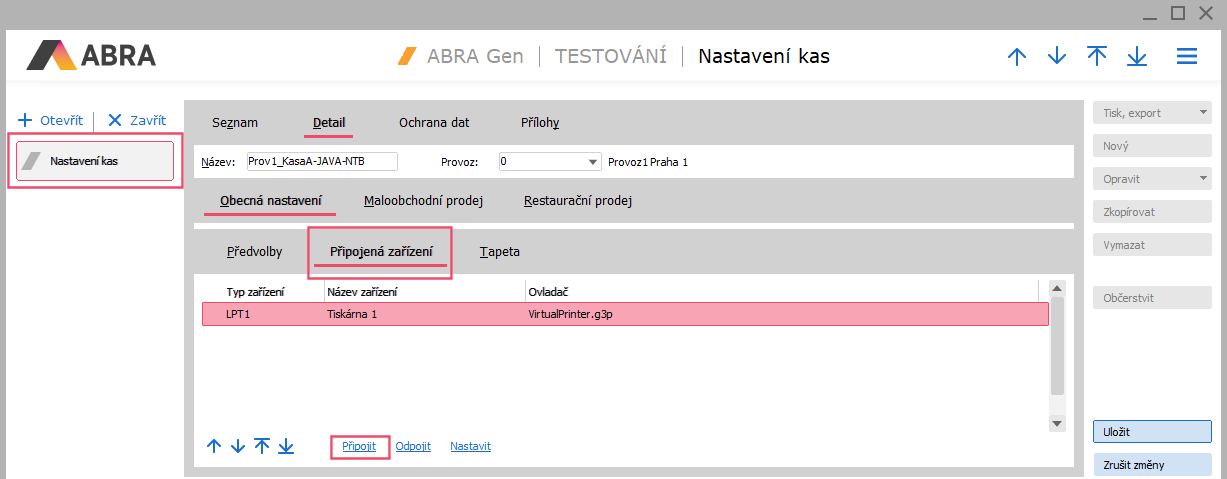Jump to first record with header arrow

(1097, 57)
